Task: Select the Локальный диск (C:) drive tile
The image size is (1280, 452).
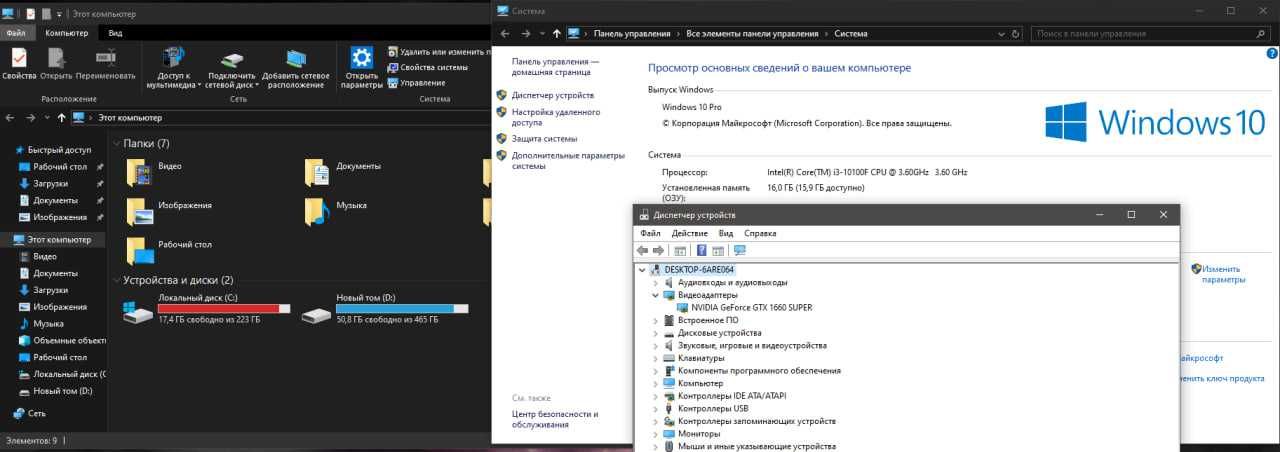Action: coord(207,309)
